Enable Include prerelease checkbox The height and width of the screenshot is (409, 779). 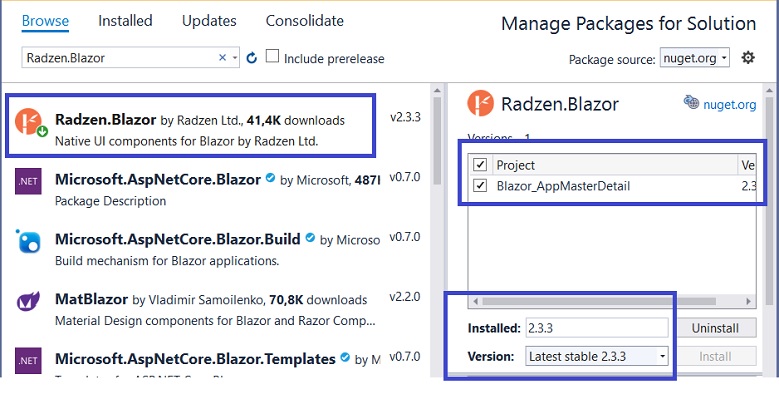[272, 56]
